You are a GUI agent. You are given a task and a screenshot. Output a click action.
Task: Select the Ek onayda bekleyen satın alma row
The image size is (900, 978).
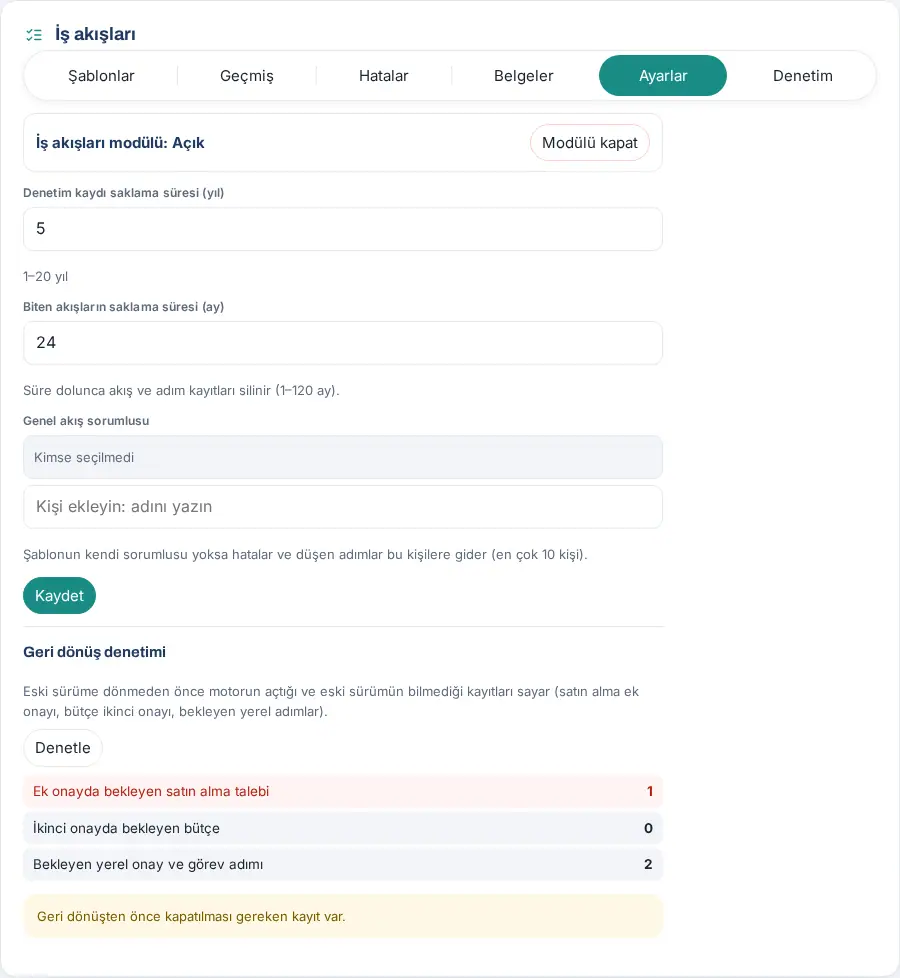coord(343,792)
